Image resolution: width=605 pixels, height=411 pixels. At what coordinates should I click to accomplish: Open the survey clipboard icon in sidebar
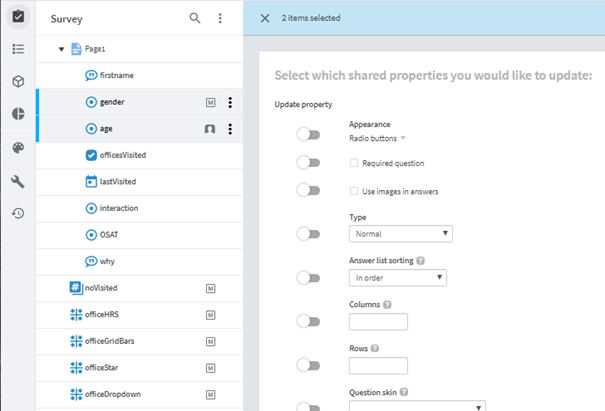(x=18, y=17)
